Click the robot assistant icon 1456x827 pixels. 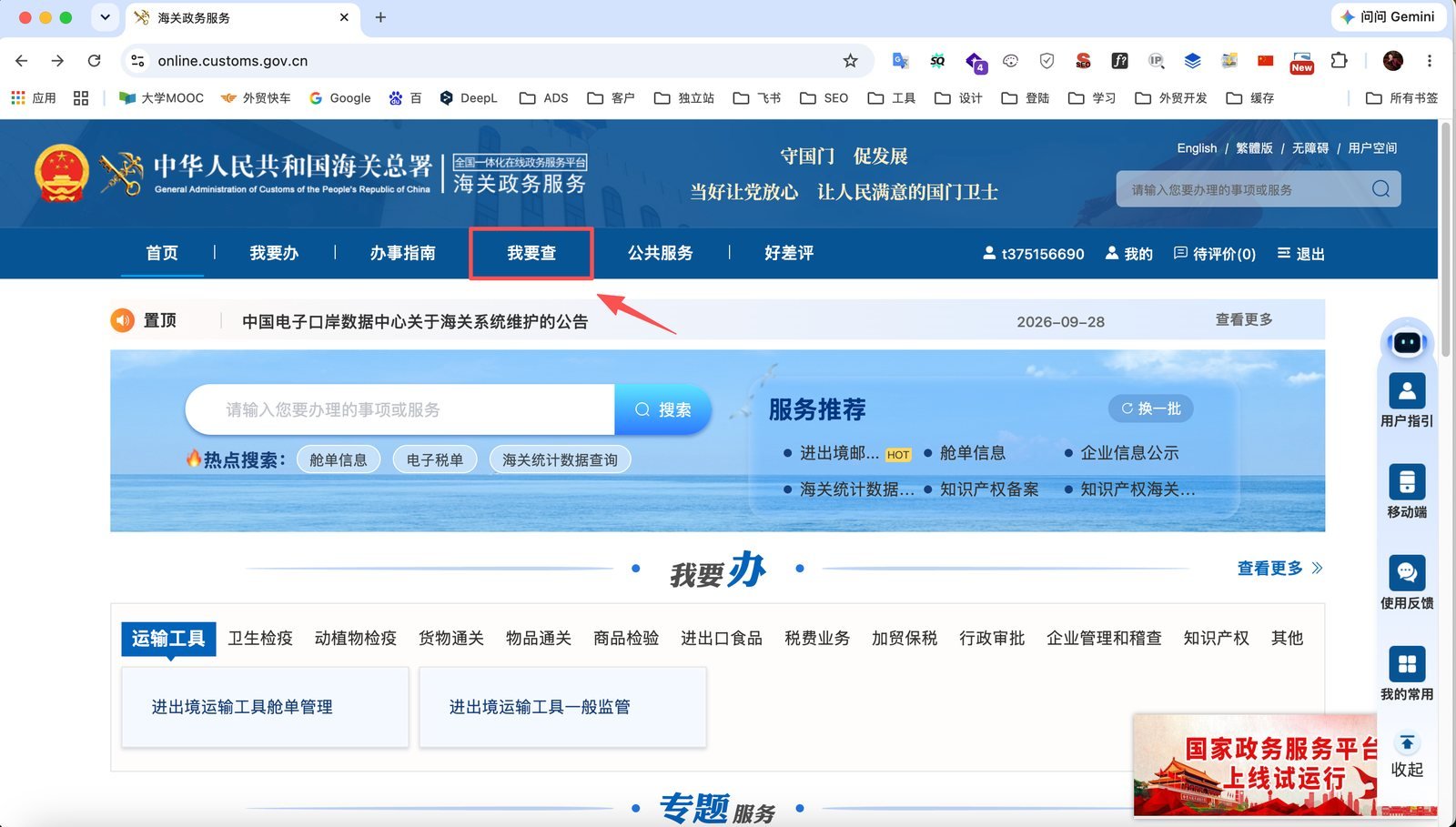tap(1407, 342)
